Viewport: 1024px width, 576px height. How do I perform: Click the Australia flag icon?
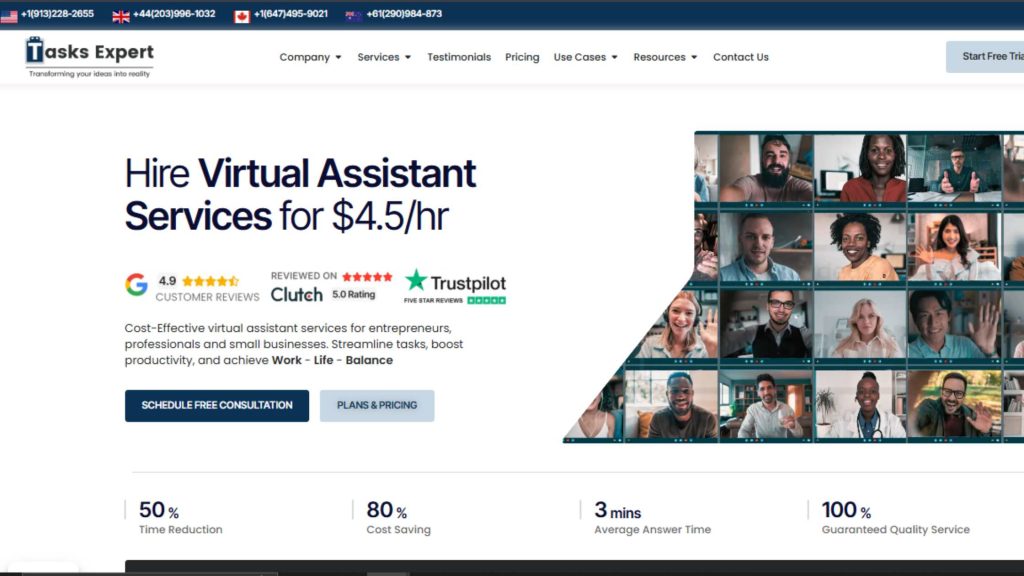coord(354,15)
